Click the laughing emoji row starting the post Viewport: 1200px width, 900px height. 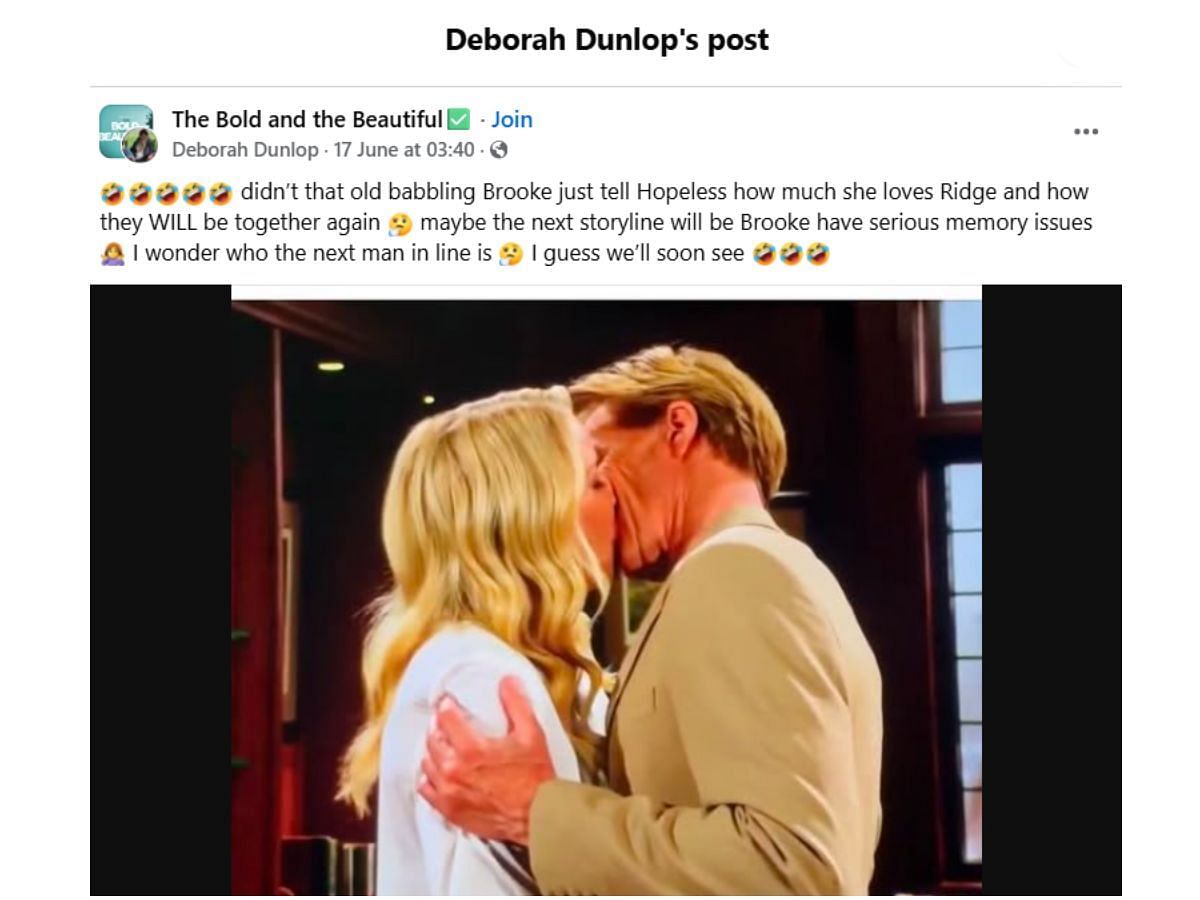167,192
